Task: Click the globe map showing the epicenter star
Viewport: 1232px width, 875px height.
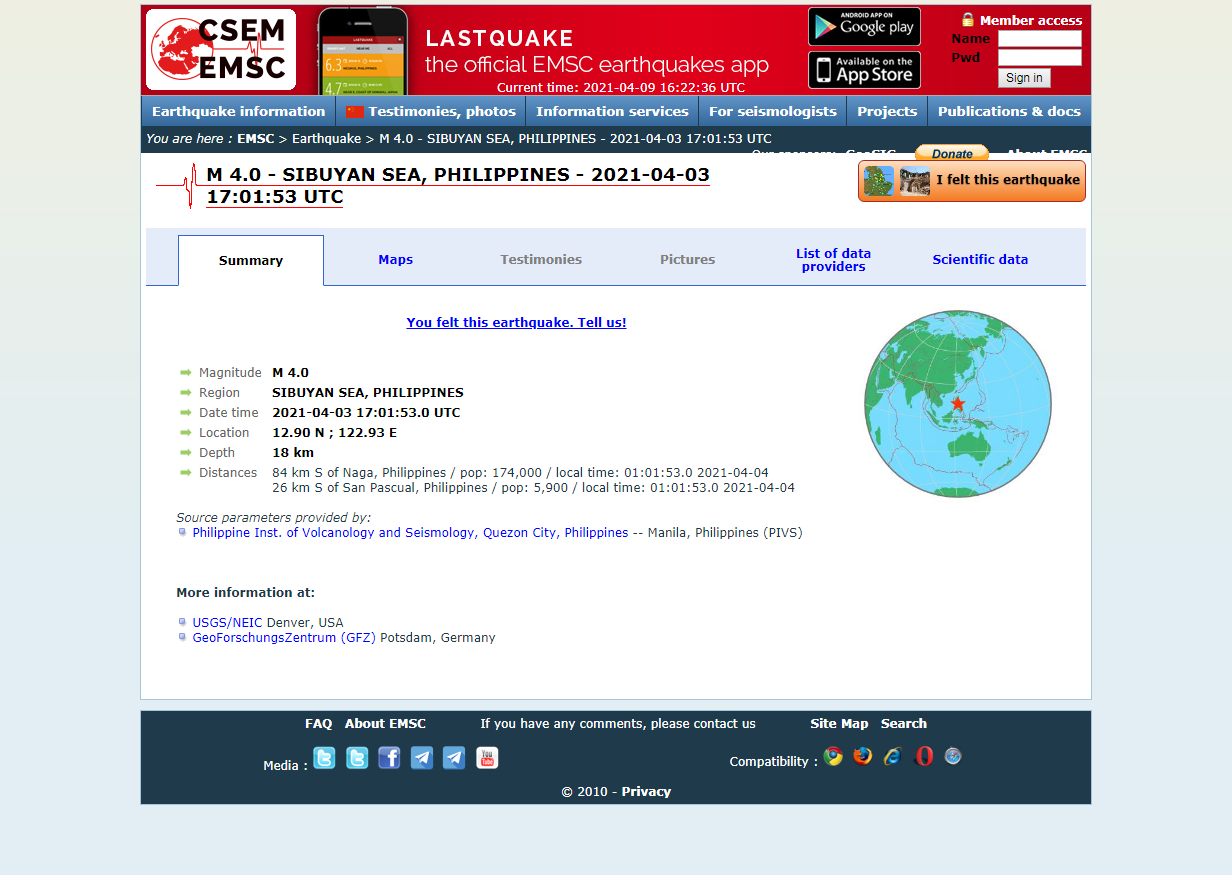Action: pyautogui.click(x=958, y=404)
